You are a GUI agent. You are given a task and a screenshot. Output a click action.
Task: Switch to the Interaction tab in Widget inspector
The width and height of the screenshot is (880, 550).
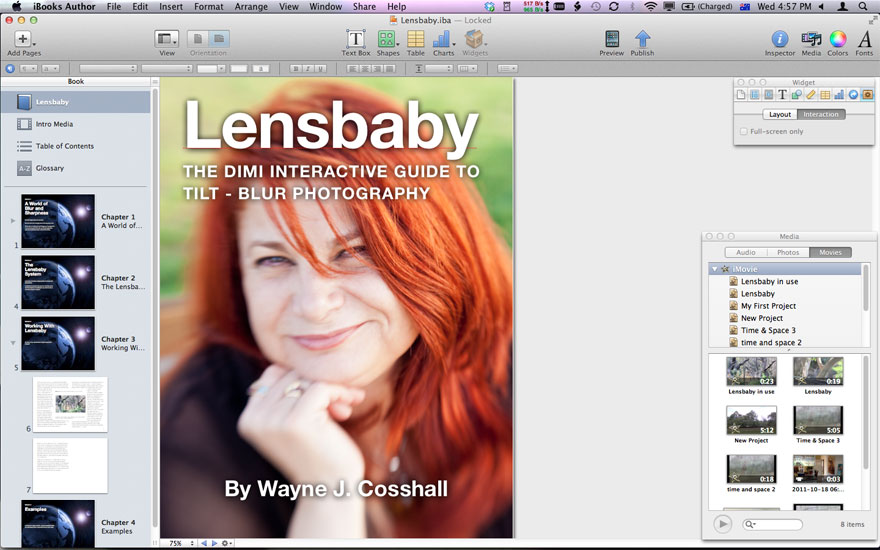pyautogui.click(x=821, y=114)
